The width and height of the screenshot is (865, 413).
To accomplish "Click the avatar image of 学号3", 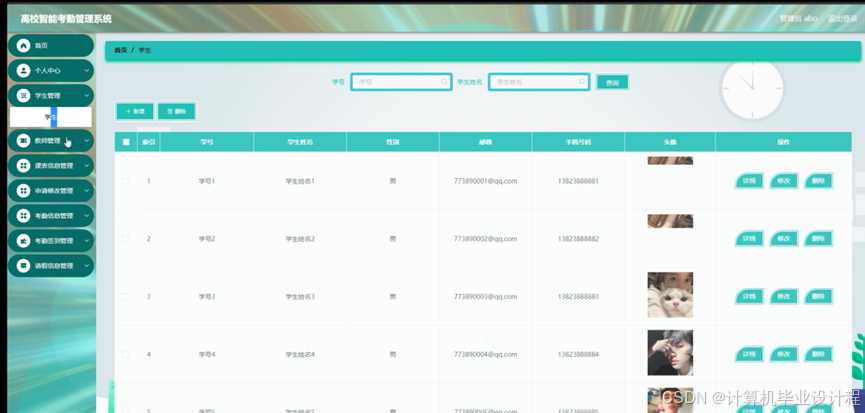I will (670, 295).
